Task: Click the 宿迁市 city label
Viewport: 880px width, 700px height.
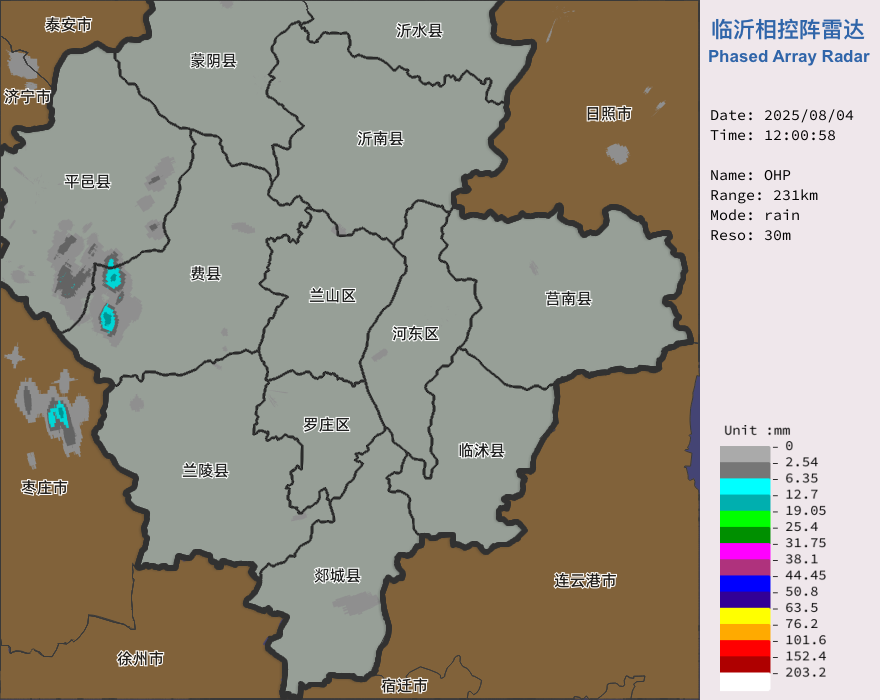Action: click(404, 686)
